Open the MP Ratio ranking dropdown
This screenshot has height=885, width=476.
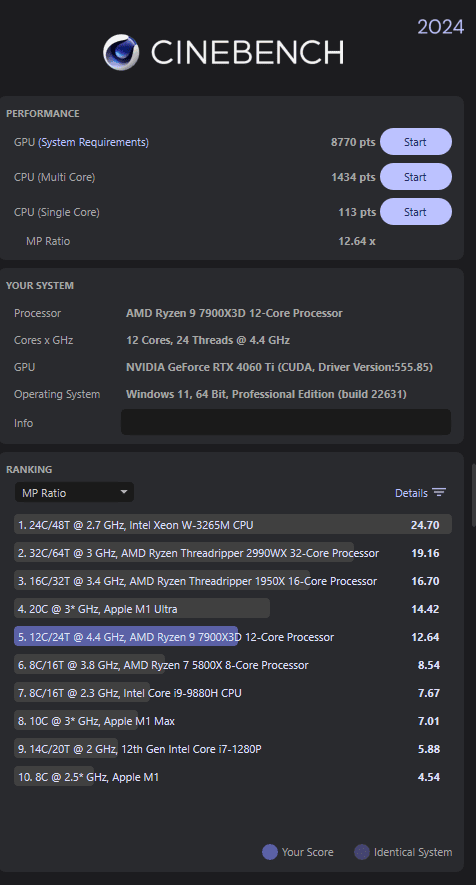(x=74, y=492)
